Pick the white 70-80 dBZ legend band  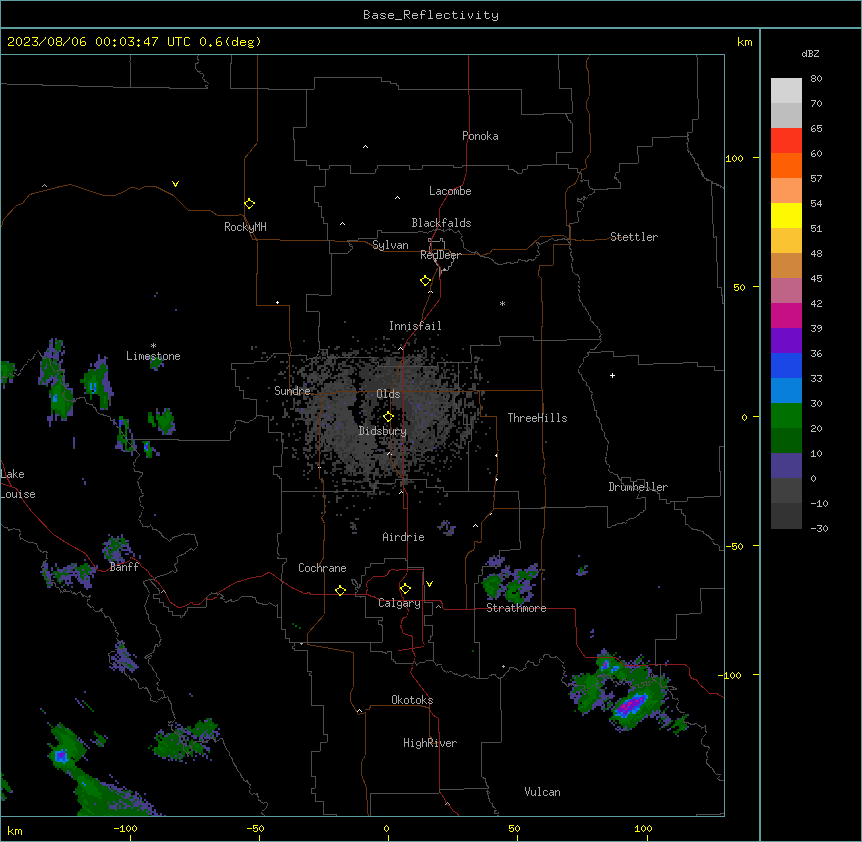point(786,91)
